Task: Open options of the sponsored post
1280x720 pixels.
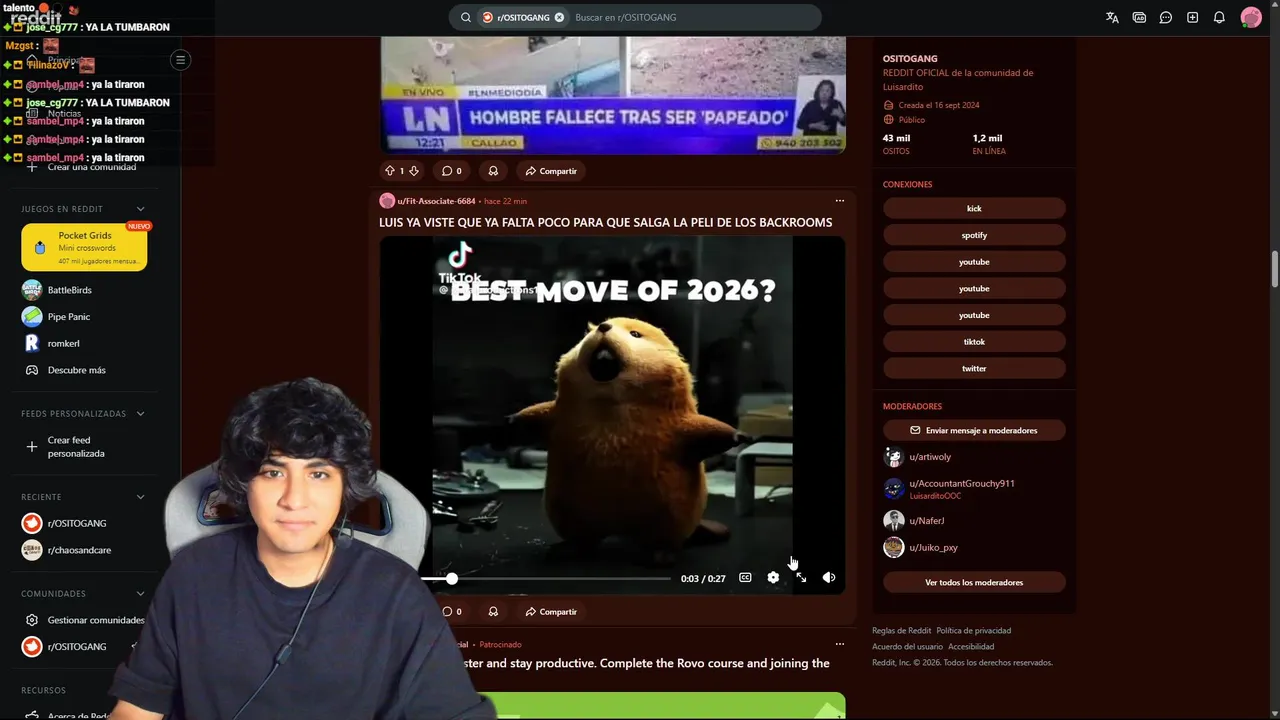Action: coord(840,644)
